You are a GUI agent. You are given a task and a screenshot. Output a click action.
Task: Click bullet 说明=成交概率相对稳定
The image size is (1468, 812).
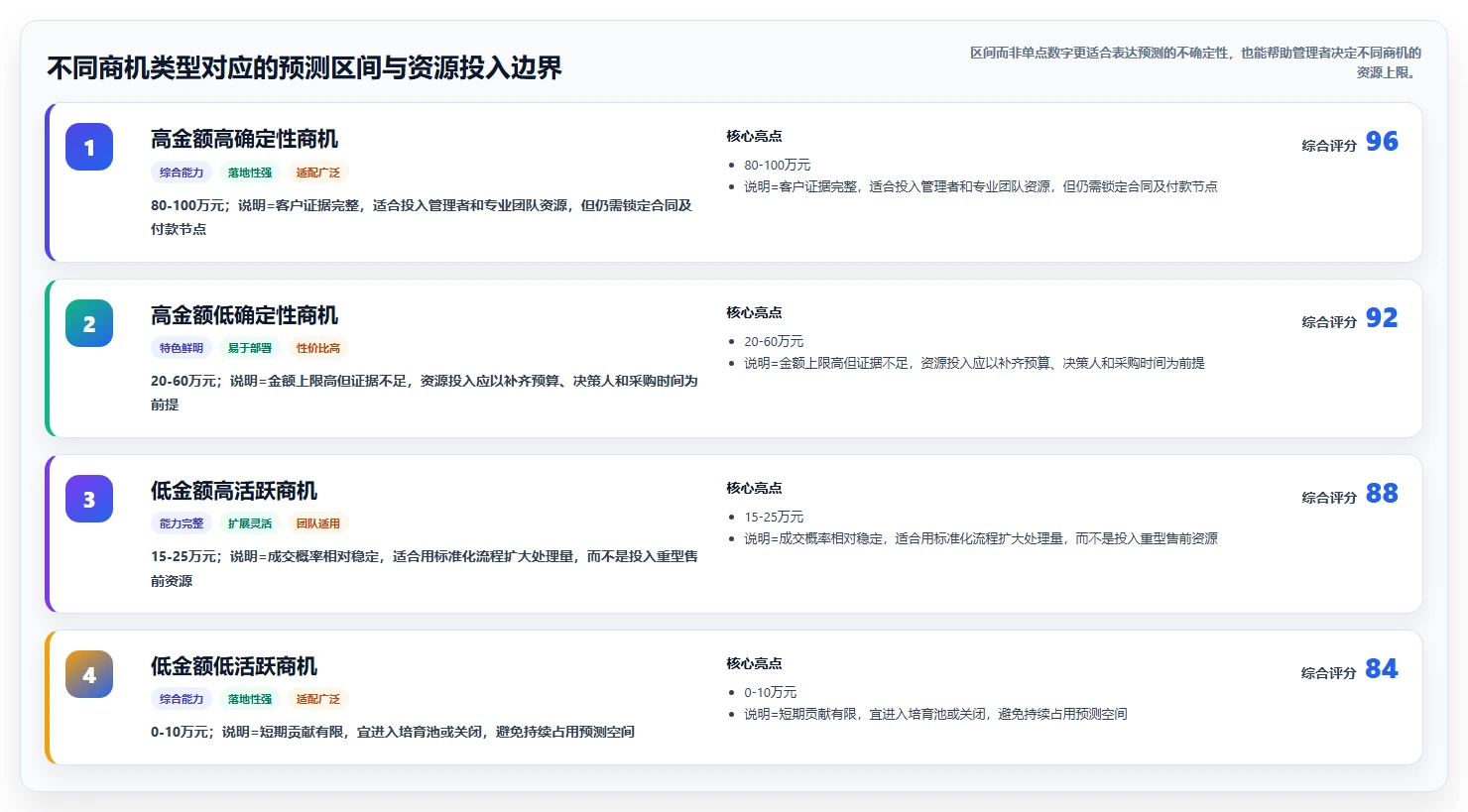click(x=981, y=538)
